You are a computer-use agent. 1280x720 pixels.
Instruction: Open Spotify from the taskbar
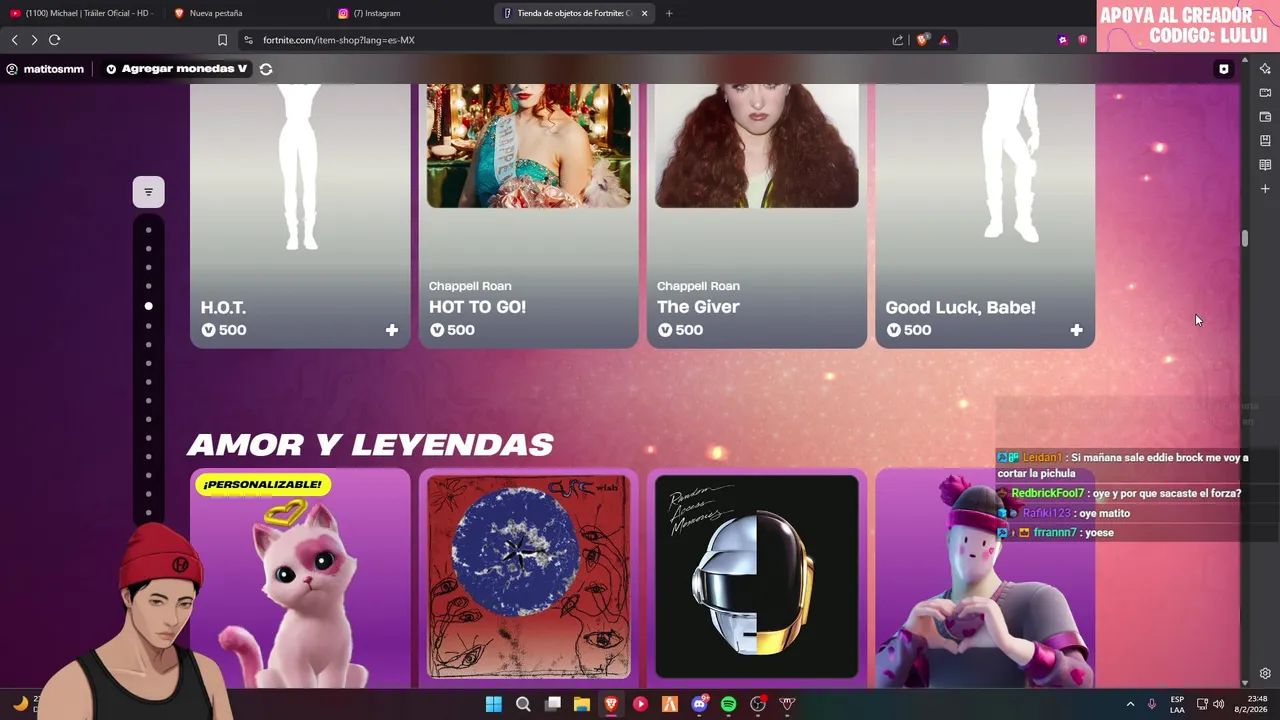click(x=728, y=704)
